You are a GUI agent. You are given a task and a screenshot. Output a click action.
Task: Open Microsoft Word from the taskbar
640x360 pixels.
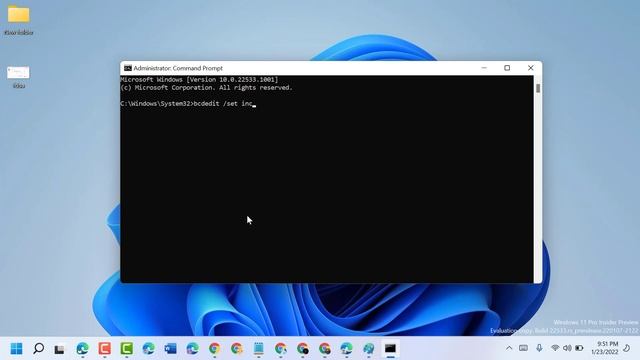(171, 349)
